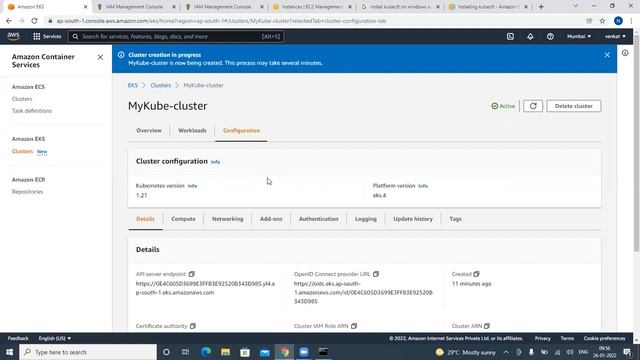Image resolution: width=640 pixels, height=360 pixels.
Task: Switch to the Instances EC2 Management browser tab
Action: pos(313,7)
